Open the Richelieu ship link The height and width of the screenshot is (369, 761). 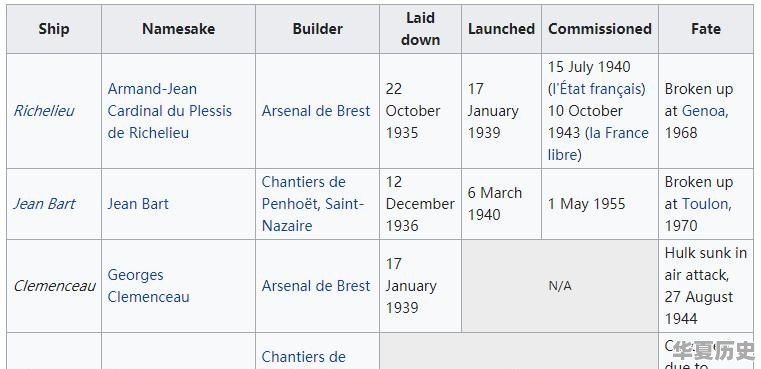coord(44,111)
